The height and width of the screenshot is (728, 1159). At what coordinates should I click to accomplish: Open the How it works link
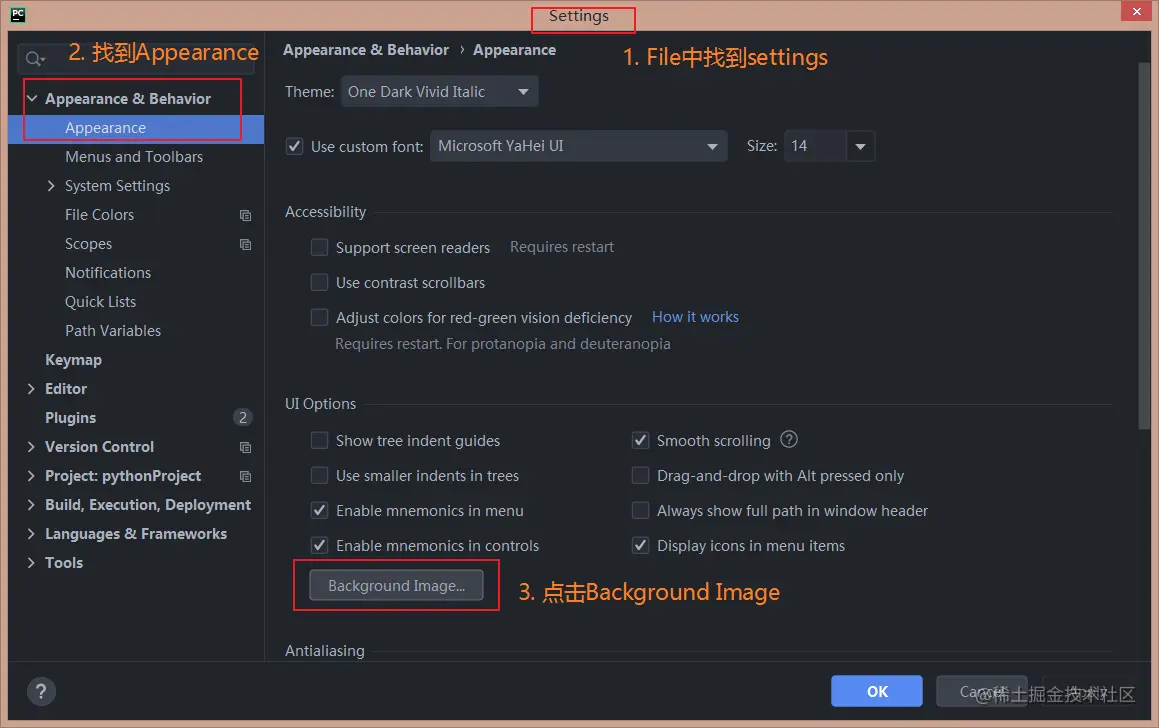(x=695, y=317)
